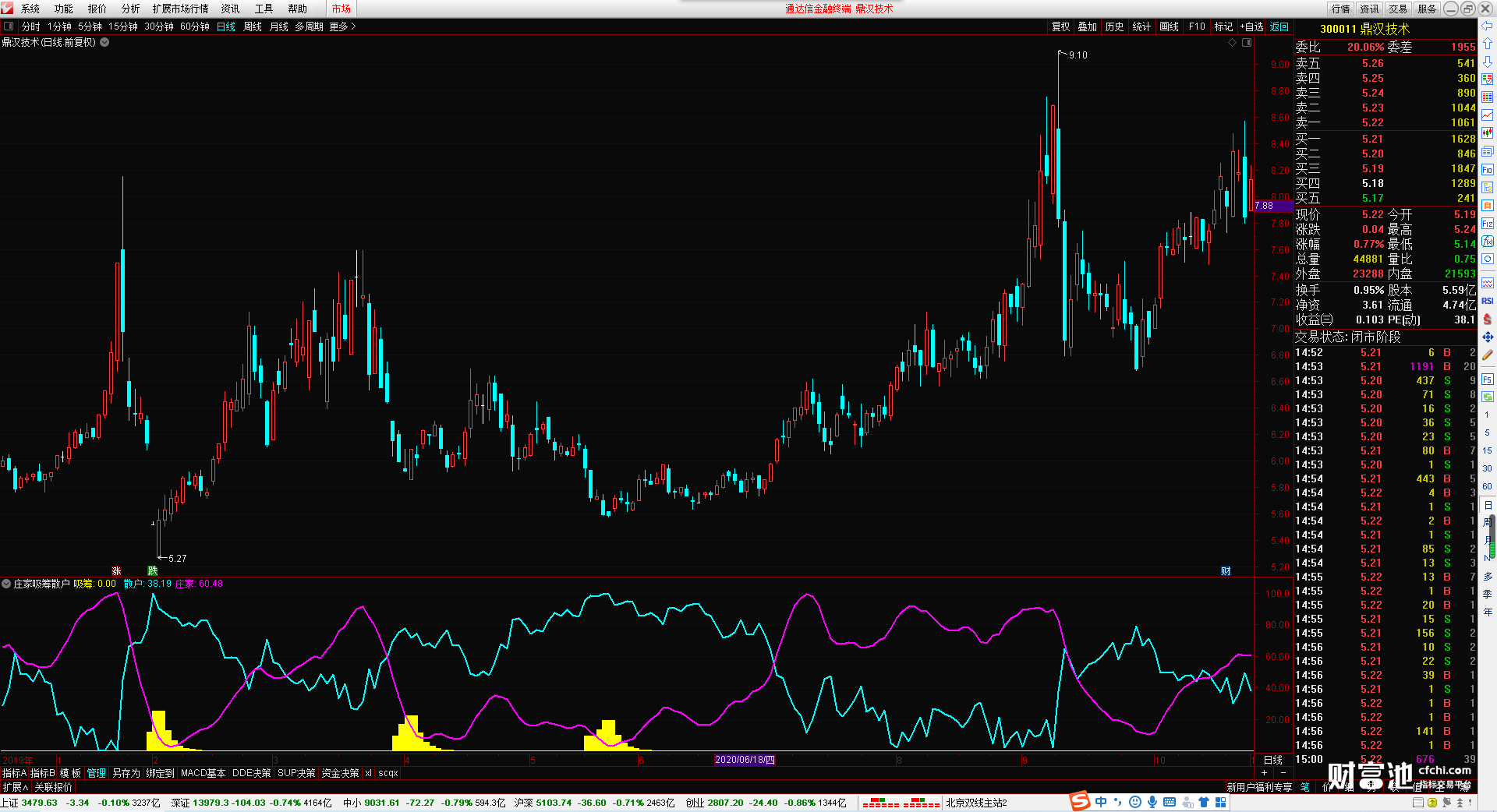Expand the 更多 period options
Screen dimensions: 1497x812
click(342, 26)
